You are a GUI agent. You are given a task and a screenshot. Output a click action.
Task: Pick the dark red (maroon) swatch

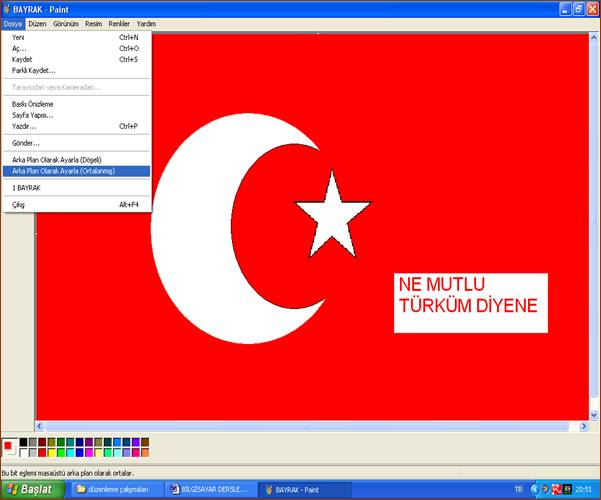coord(42,442)
